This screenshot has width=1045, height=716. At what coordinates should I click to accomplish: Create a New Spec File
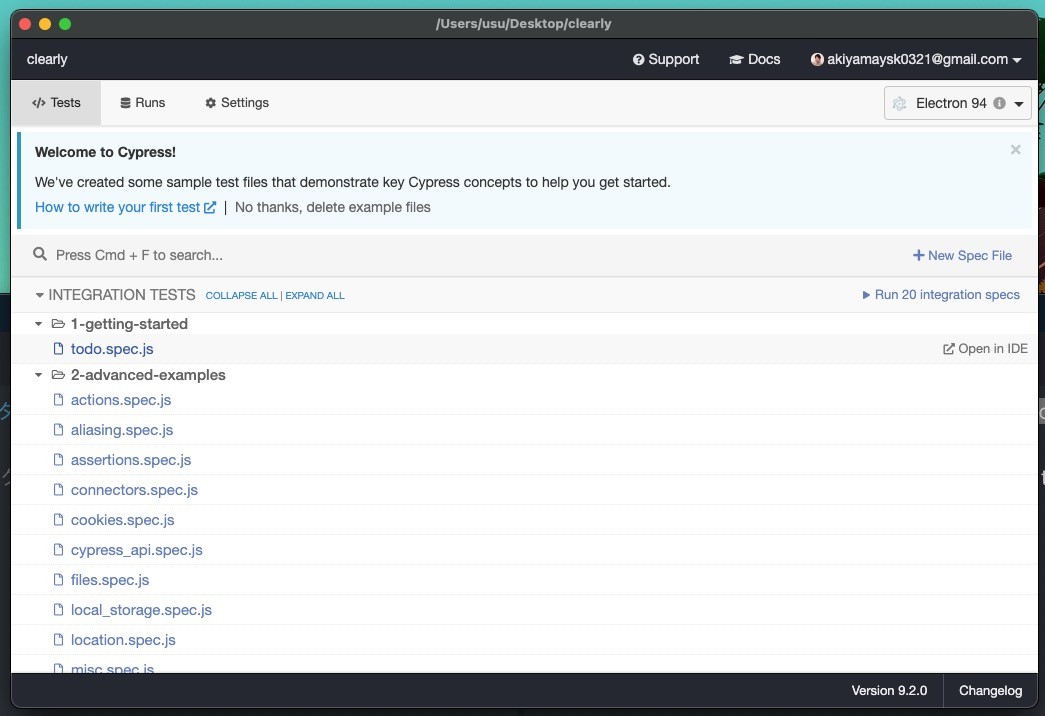point(962,255)
